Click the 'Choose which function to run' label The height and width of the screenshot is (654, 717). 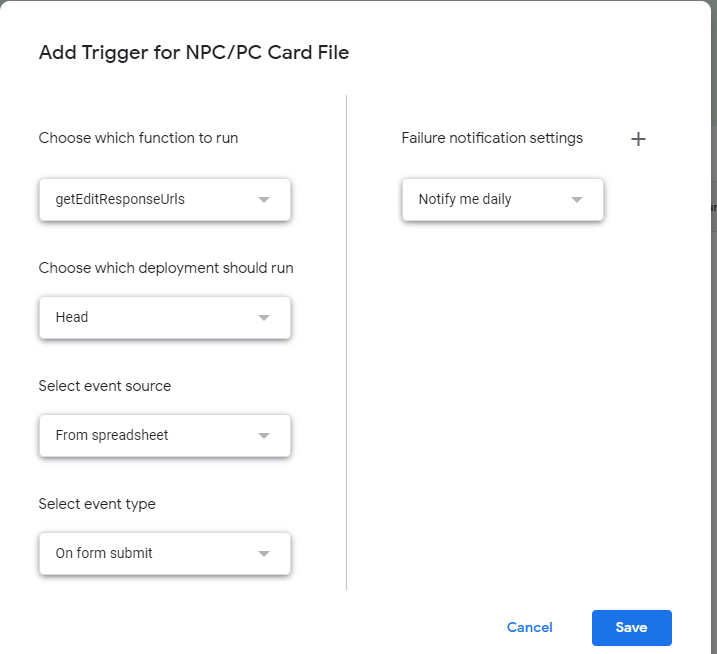point(138,138)
